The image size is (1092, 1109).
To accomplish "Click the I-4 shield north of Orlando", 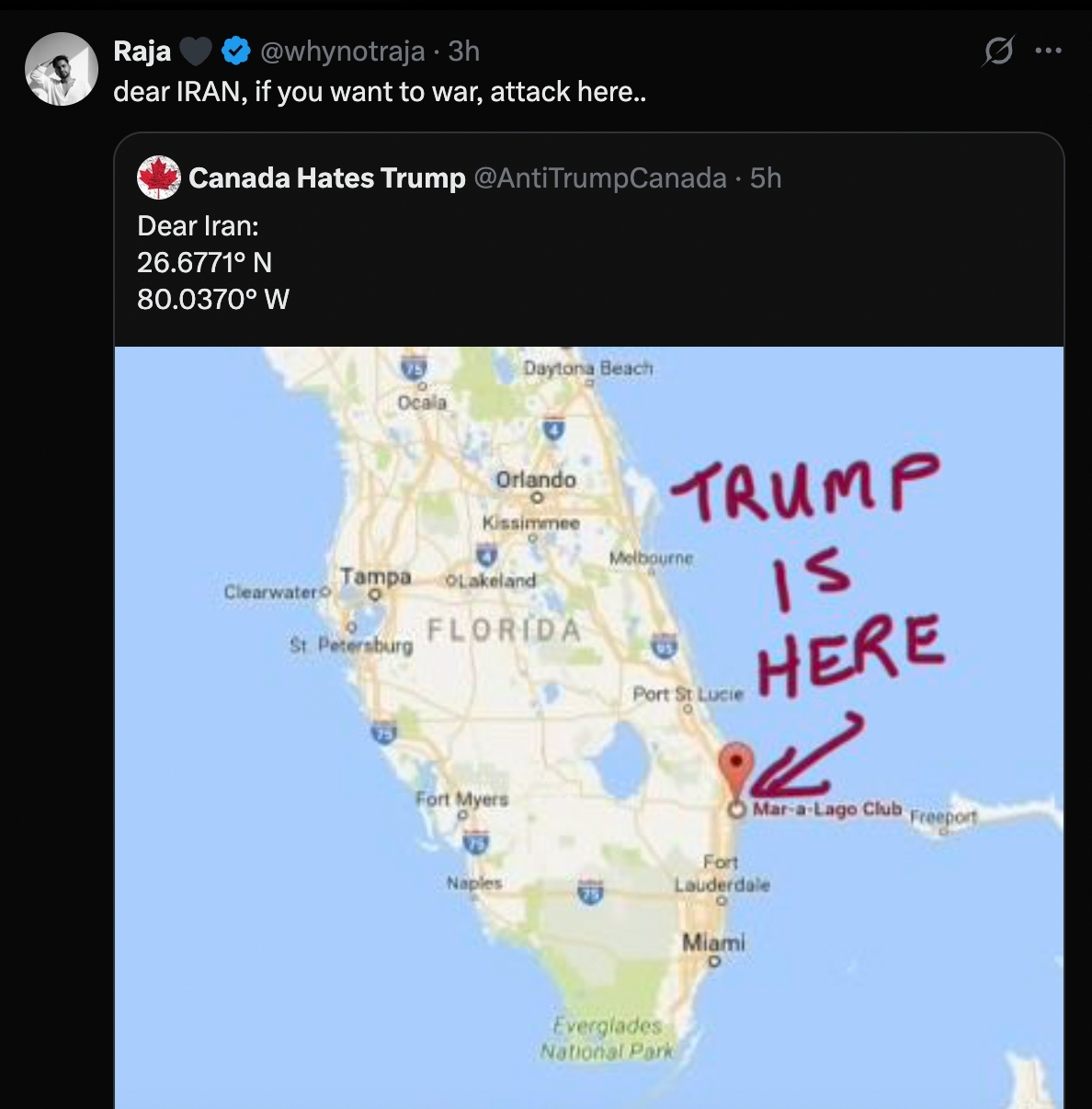I will tap(553, 428).
